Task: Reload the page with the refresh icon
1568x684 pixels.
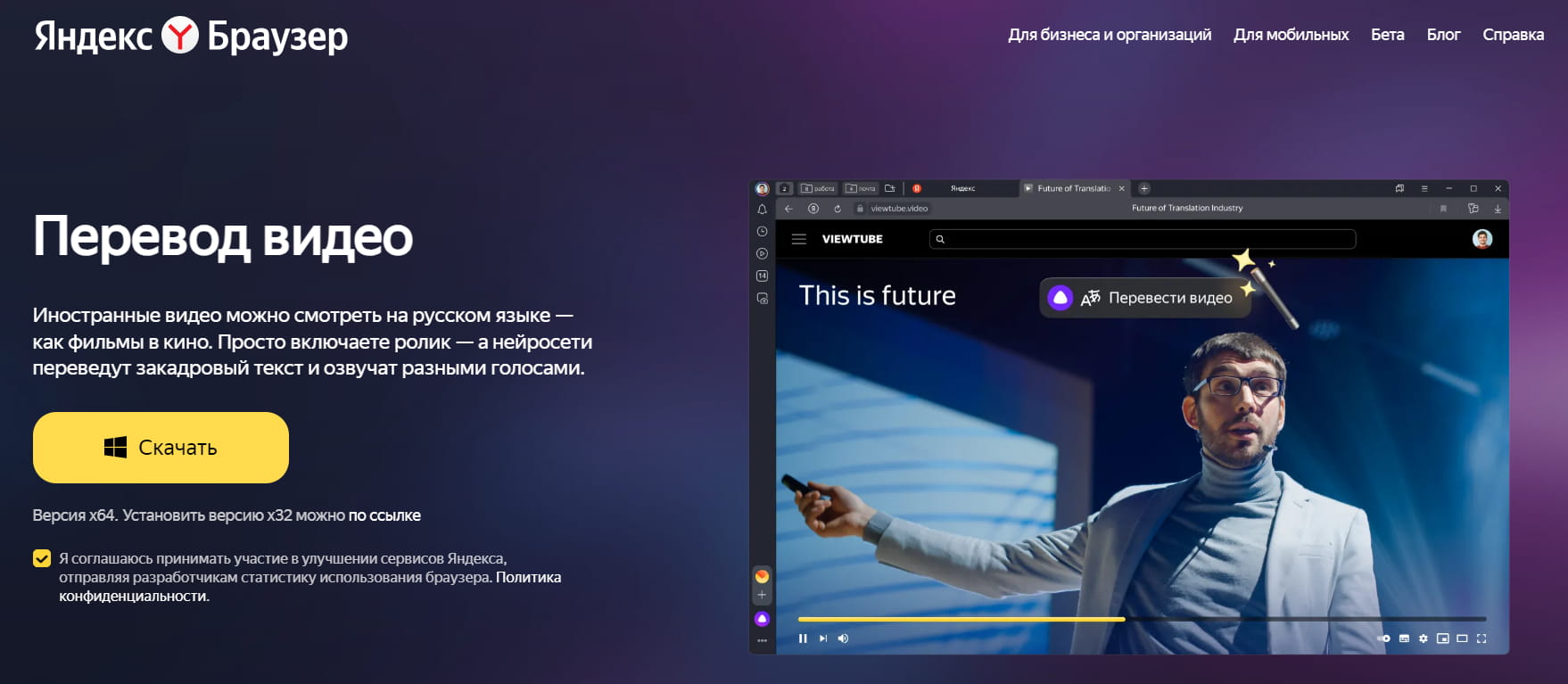Action: pos(838,209)
